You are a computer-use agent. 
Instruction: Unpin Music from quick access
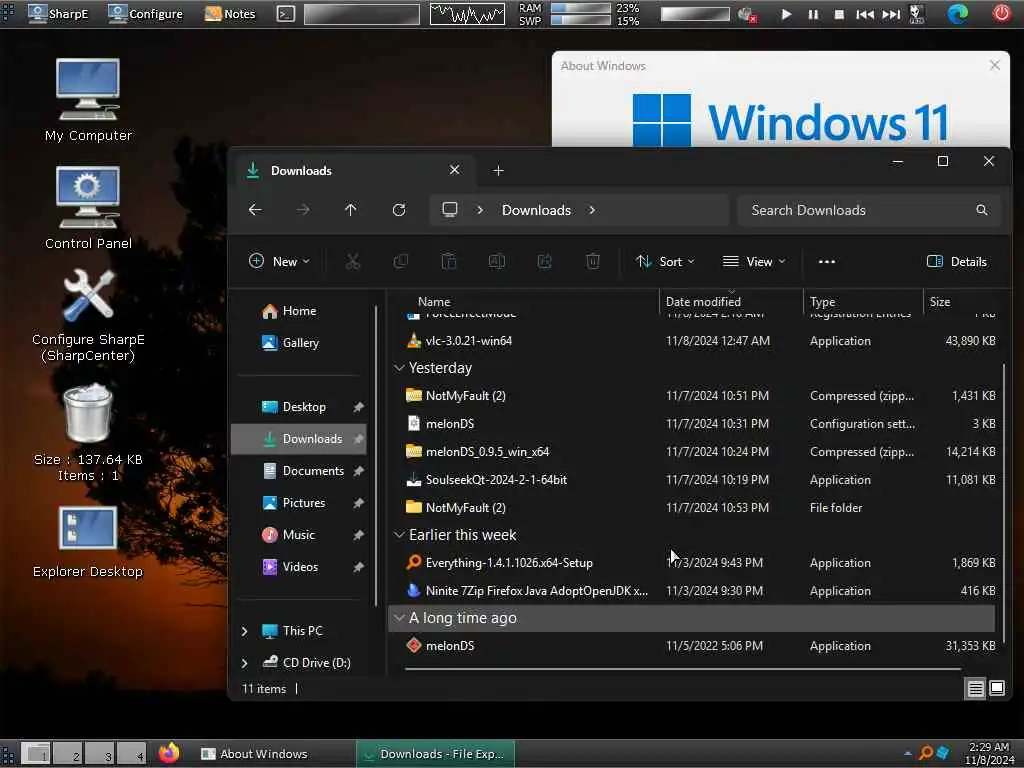(358, 535)
